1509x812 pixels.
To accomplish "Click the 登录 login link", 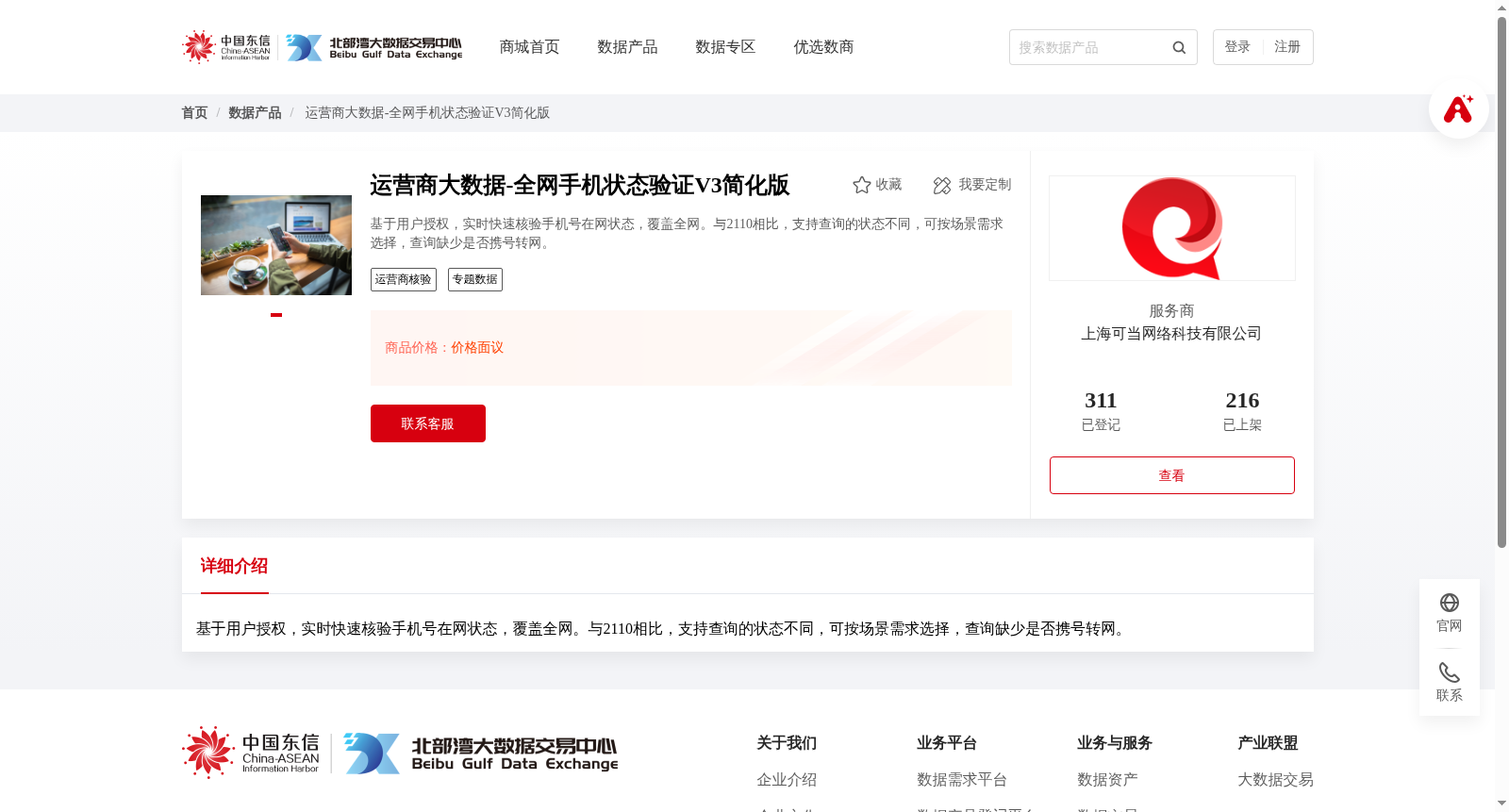I will pyautogui.click(x=1237, y=47).
